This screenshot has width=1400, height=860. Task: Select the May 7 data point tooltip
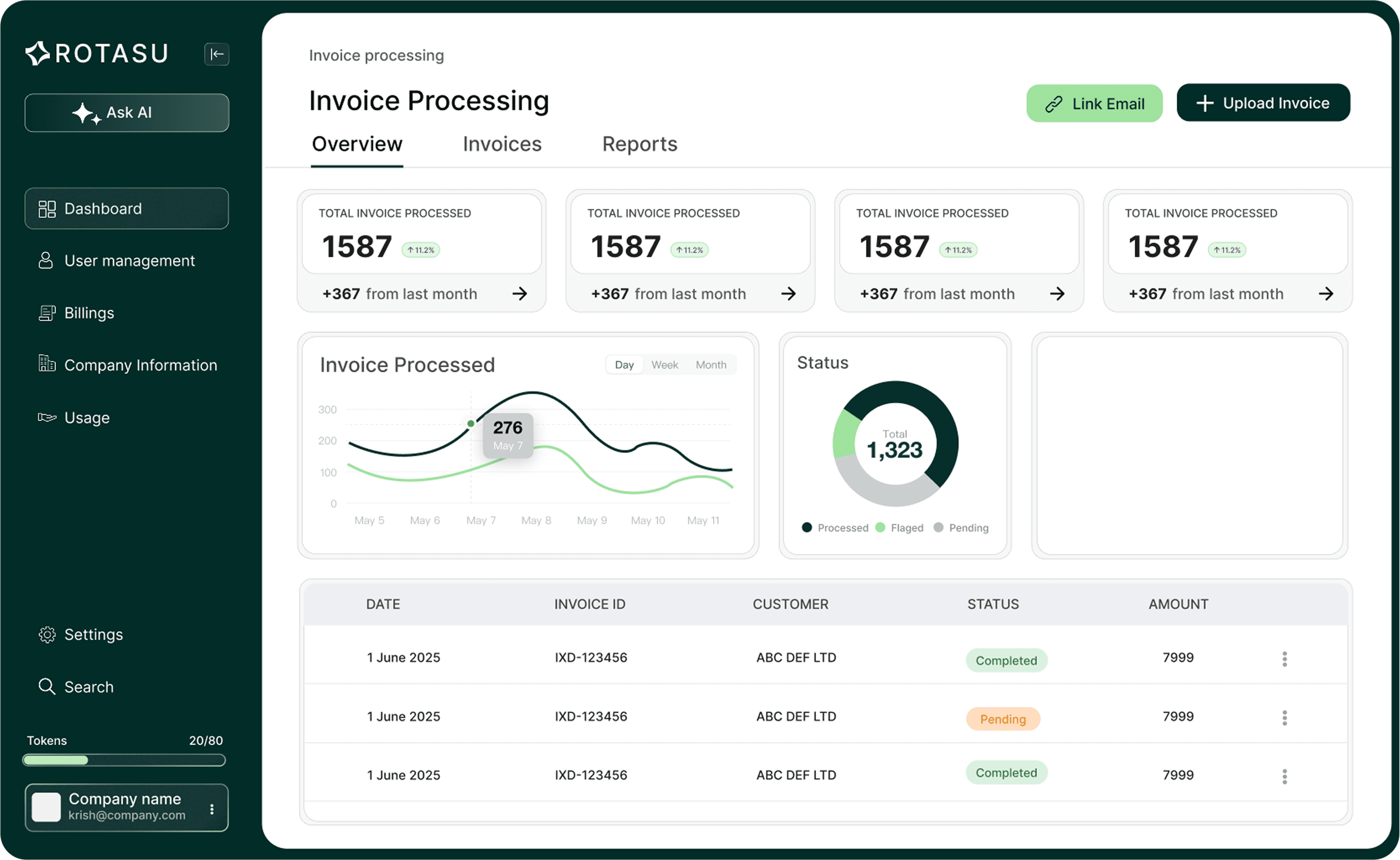point(507,435)
